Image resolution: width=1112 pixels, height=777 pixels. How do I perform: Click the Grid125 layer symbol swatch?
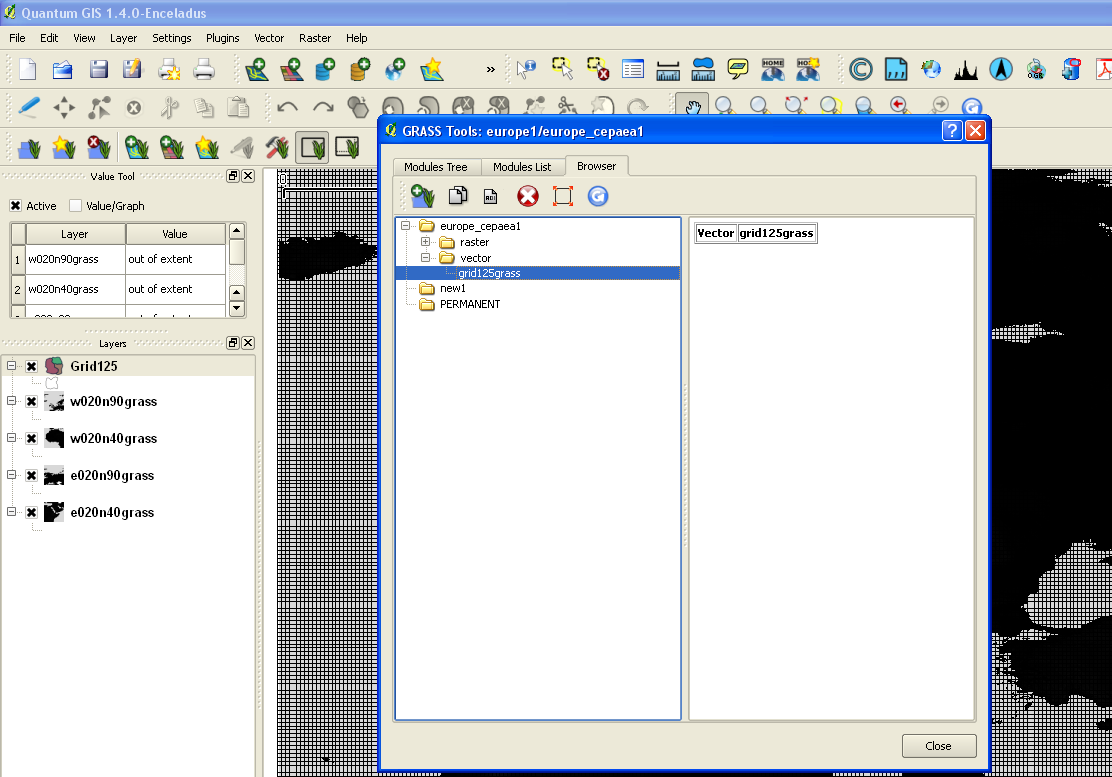(x=54, y=366)
